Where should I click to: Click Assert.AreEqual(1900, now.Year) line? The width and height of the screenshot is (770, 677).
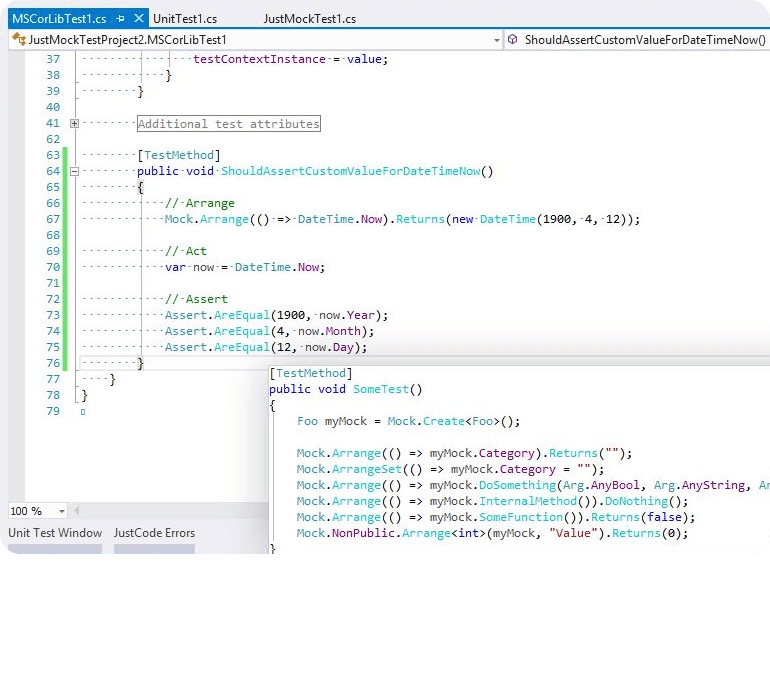(276, 315)
